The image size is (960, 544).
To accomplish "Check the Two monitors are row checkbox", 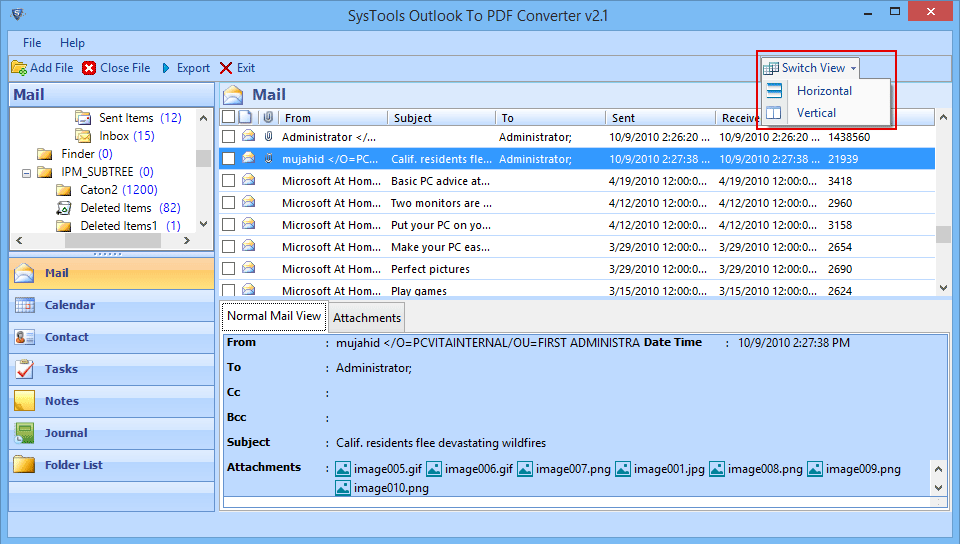I will pyautogui.click(x=228, y=203).
